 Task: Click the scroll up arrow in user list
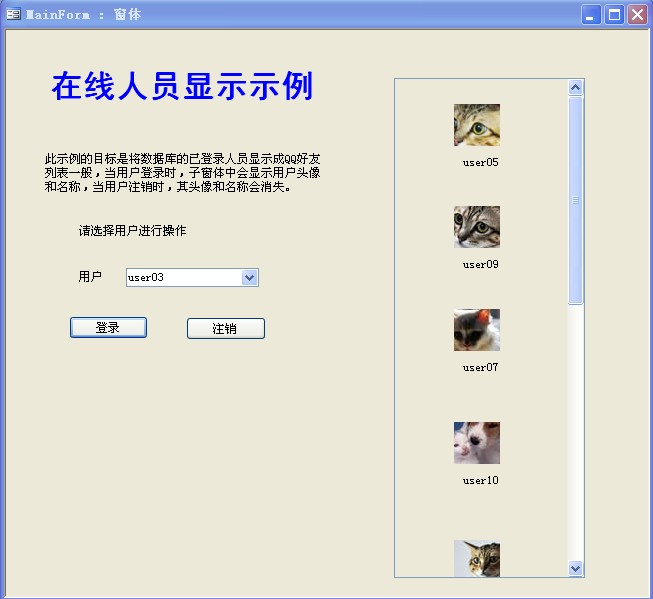tap(576, 87)
